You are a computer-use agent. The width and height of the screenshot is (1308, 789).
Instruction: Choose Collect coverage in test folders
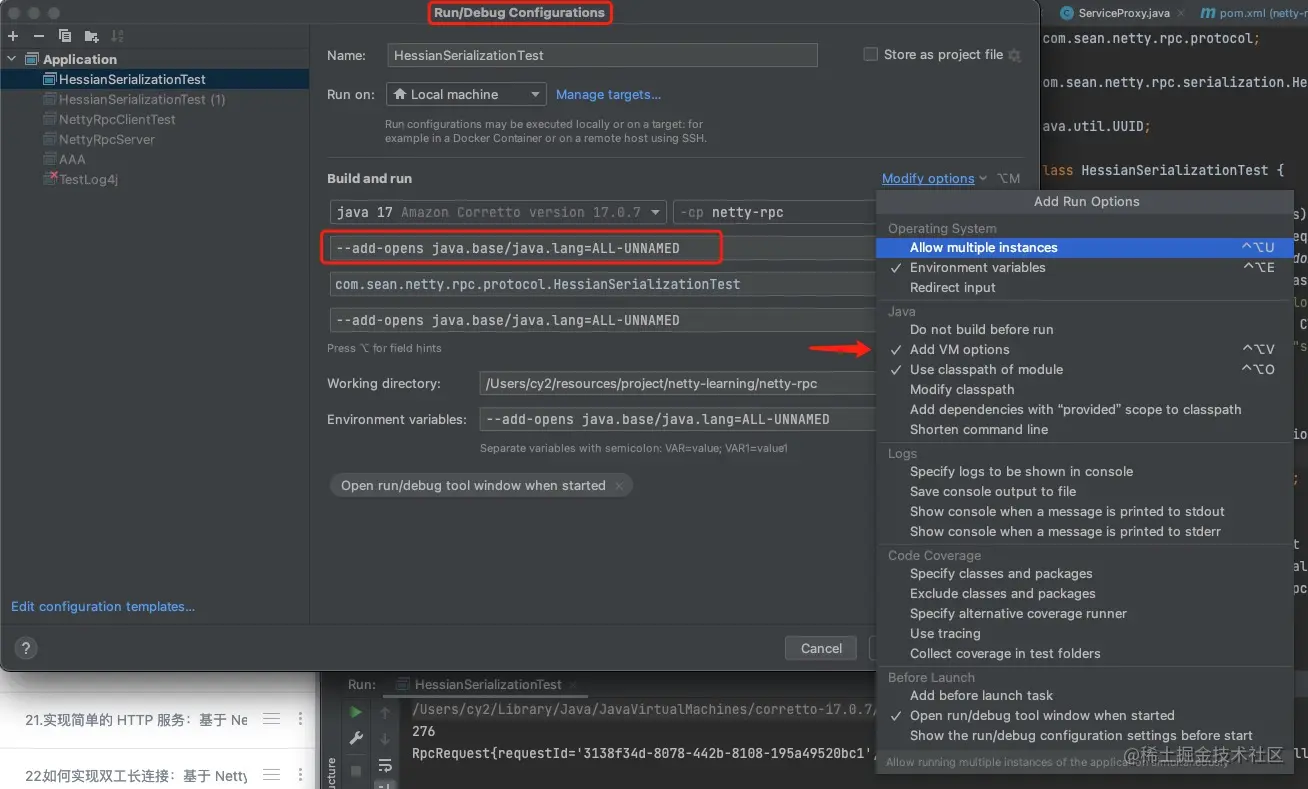coord(1084,653)
